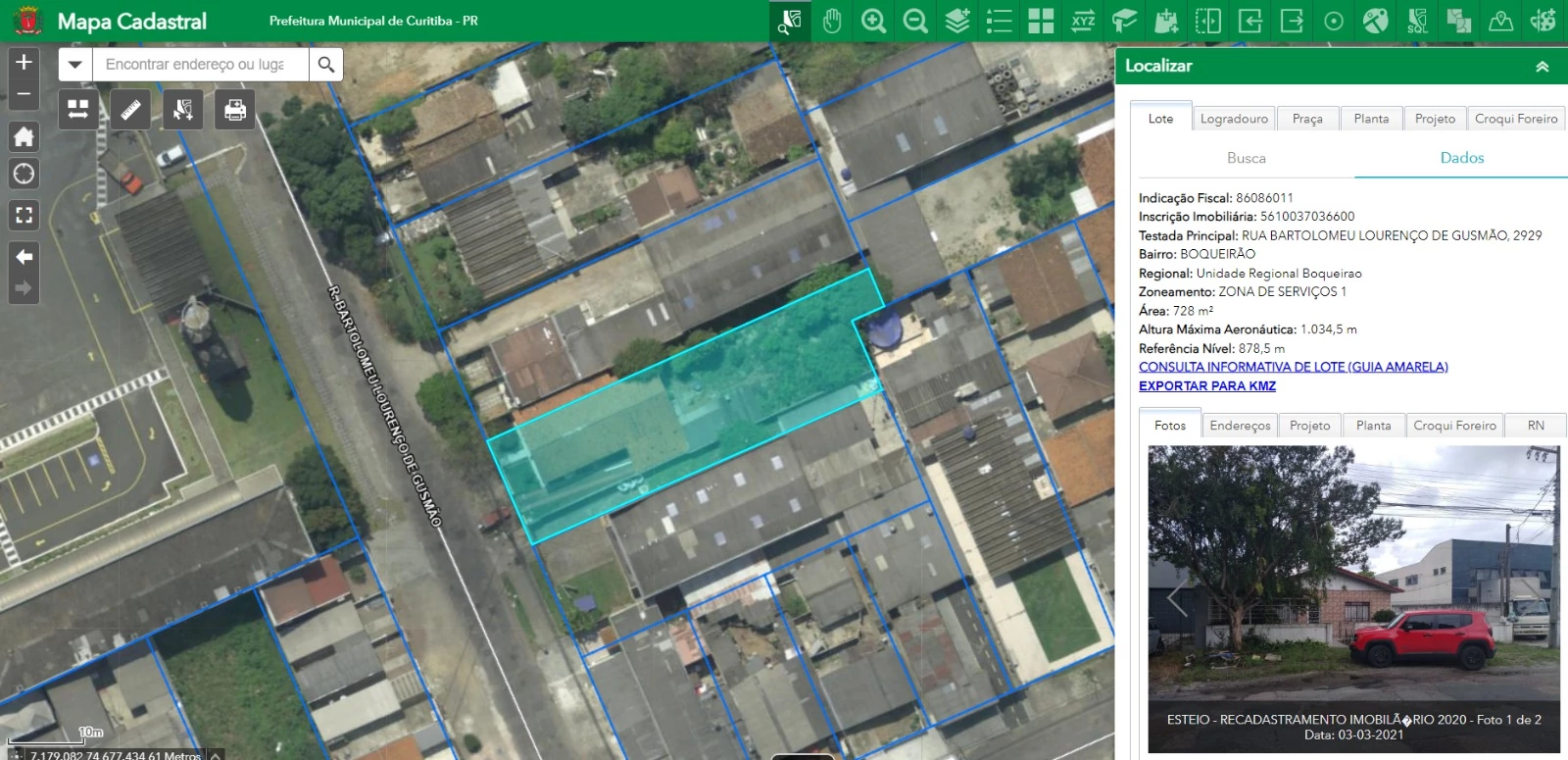Open the graduation cap schools tool
The image size is (1568, 760).
pyautogui.click(x=1124, y=21)
